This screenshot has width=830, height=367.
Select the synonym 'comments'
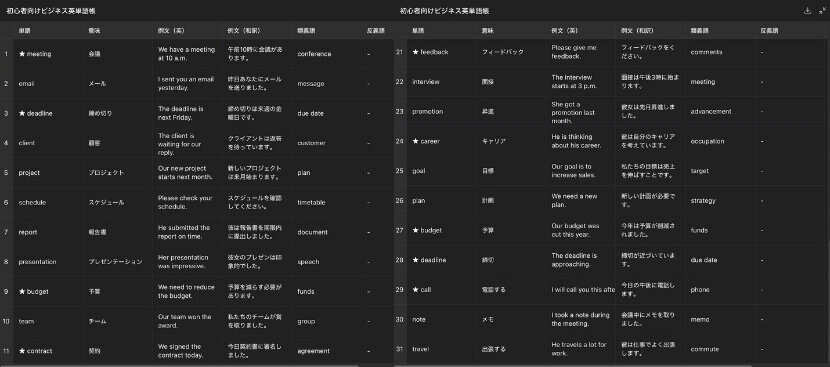coord(706,52)
